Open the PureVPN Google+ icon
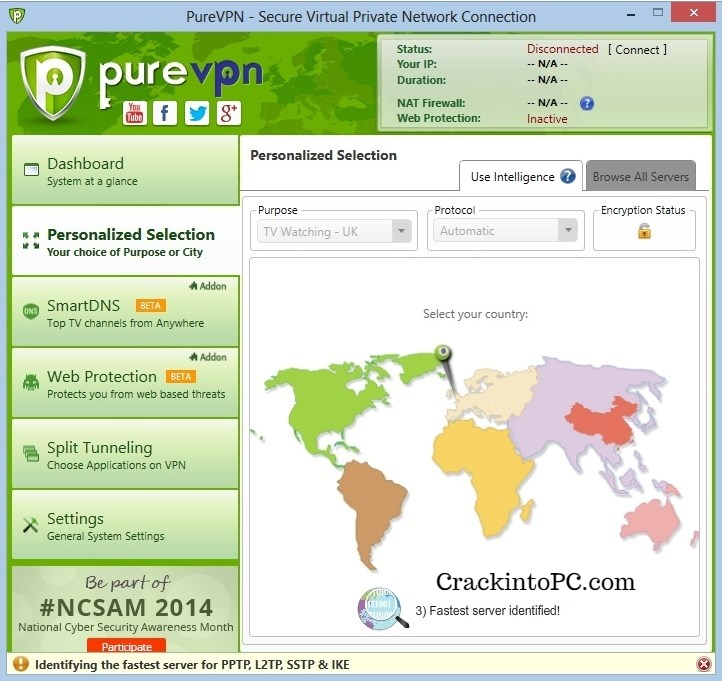Image resolution: width=723 pixels, height=681 pixels. point(229,113)
